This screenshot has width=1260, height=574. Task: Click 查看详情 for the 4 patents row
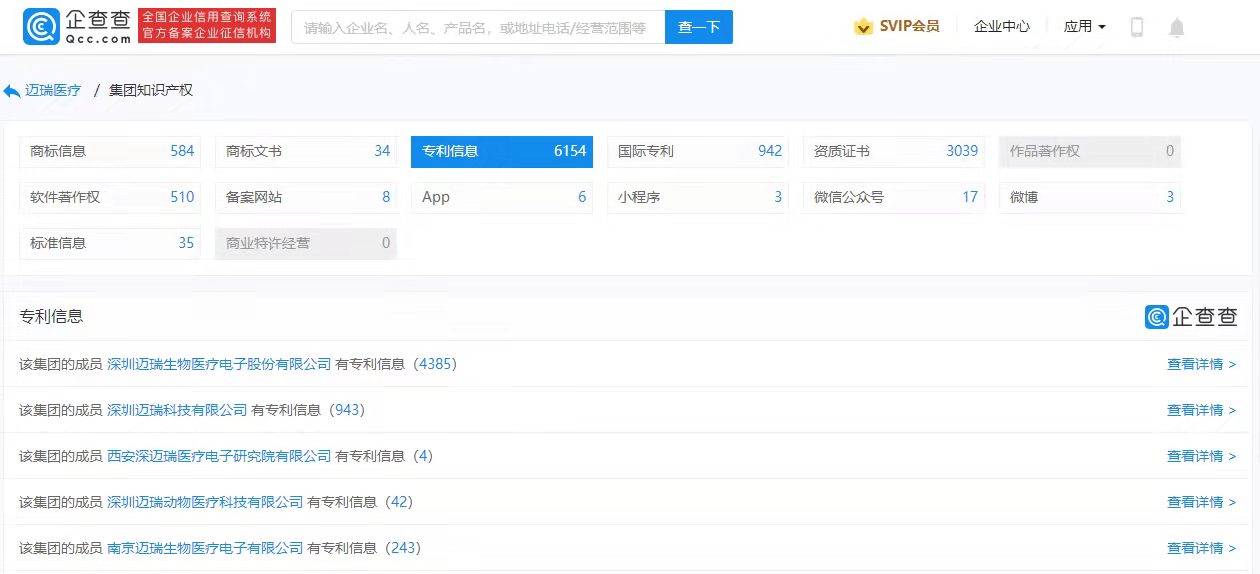point(1202,456)
